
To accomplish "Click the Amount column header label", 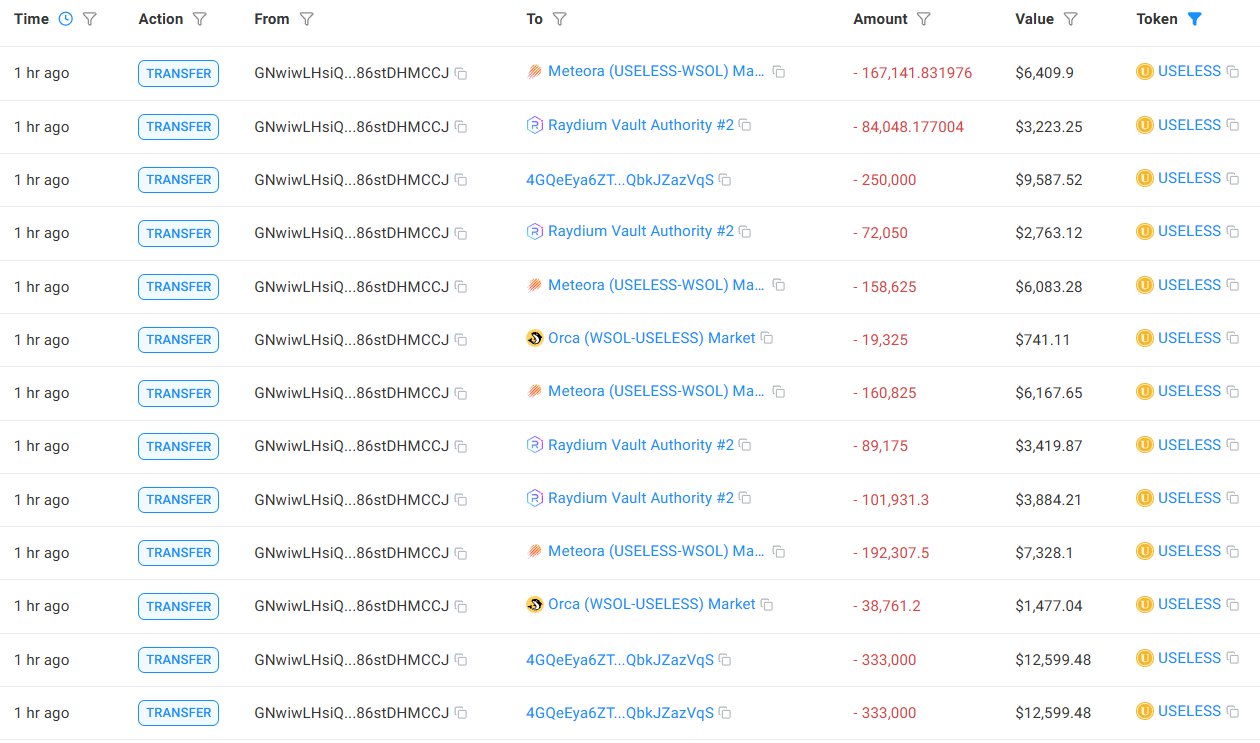I will tap(880, 19).
